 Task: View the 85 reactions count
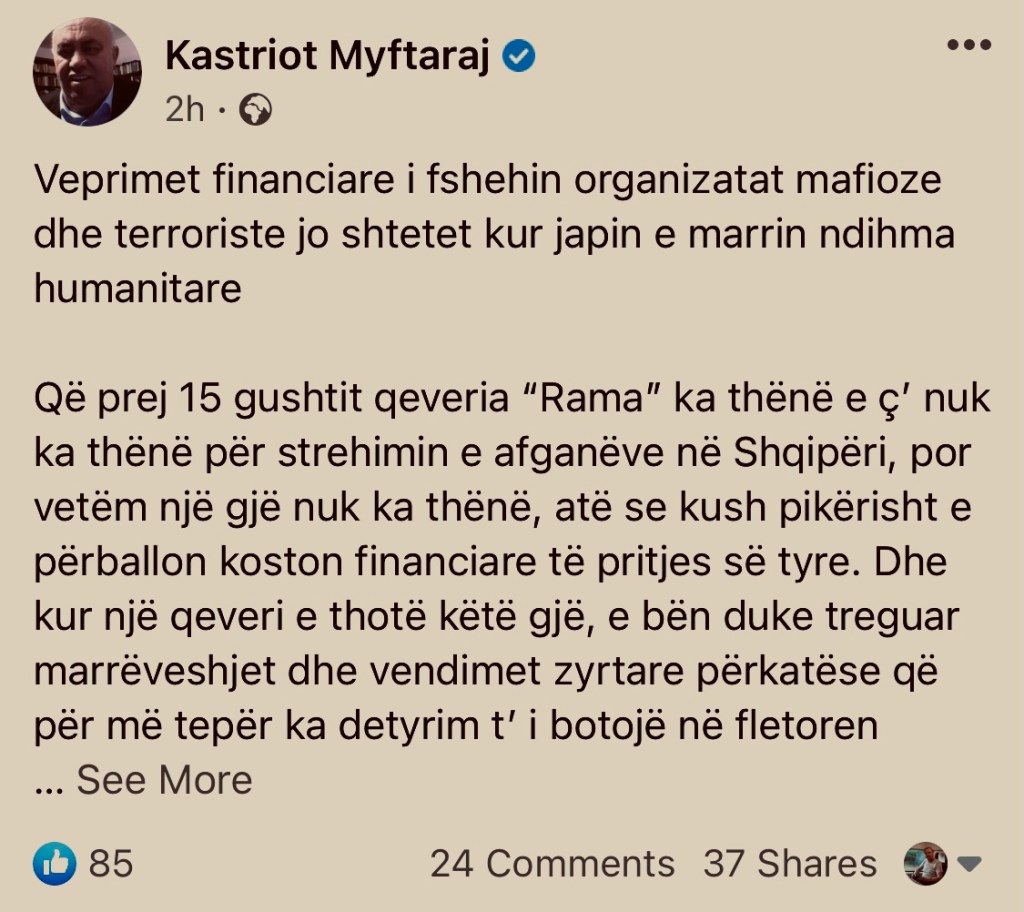coord(111,863)
